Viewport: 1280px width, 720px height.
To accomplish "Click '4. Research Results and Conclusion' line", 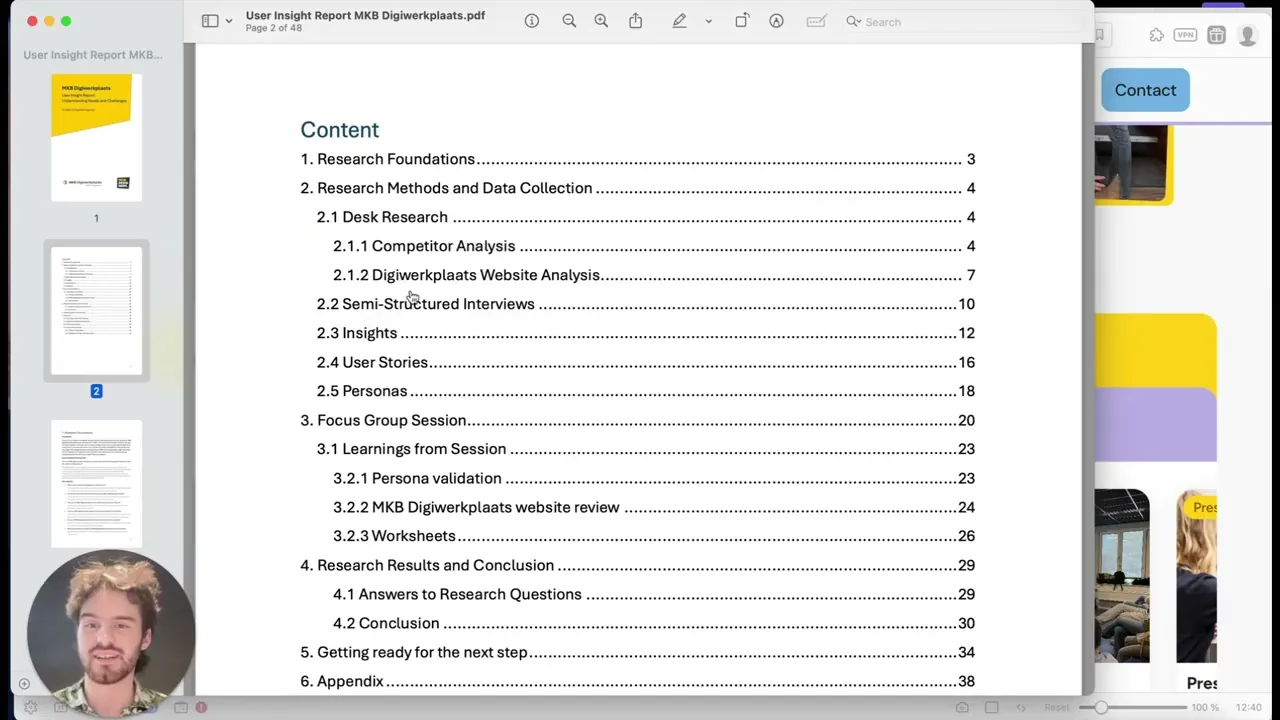I will [x=637, y=565].
